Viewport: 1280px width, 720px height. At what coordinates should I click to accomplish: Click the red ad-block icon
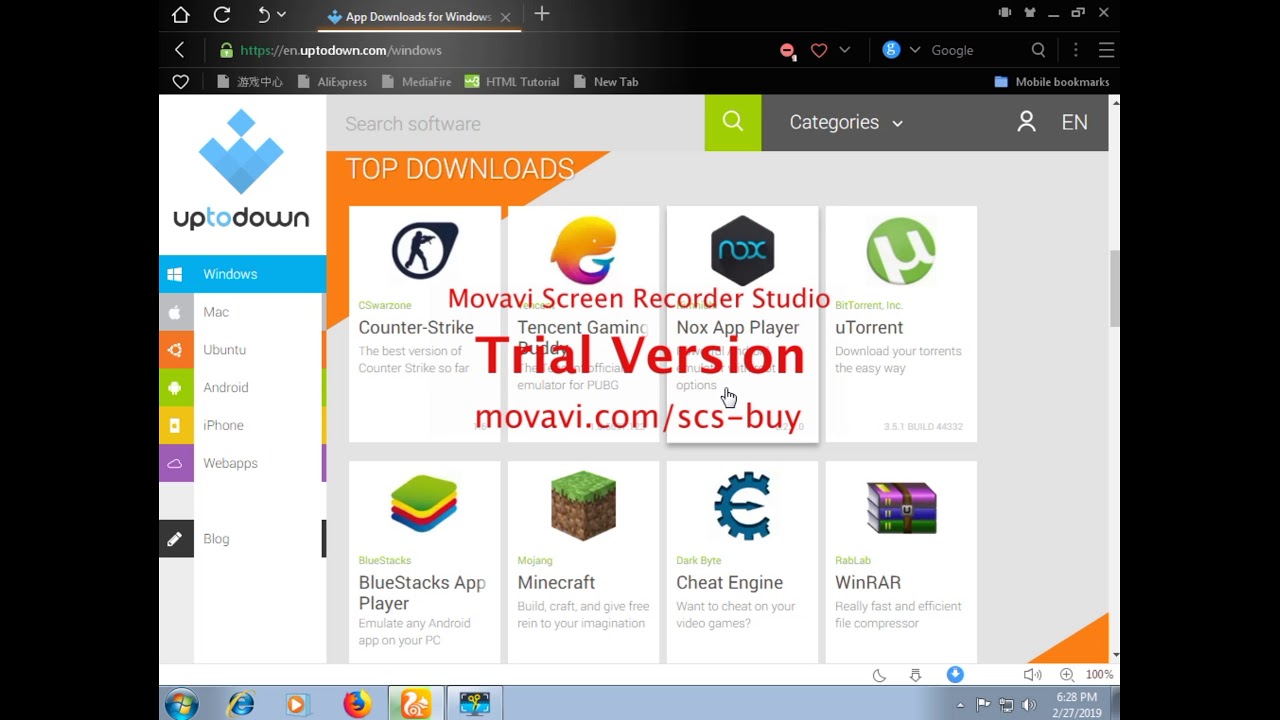[788, 51]
